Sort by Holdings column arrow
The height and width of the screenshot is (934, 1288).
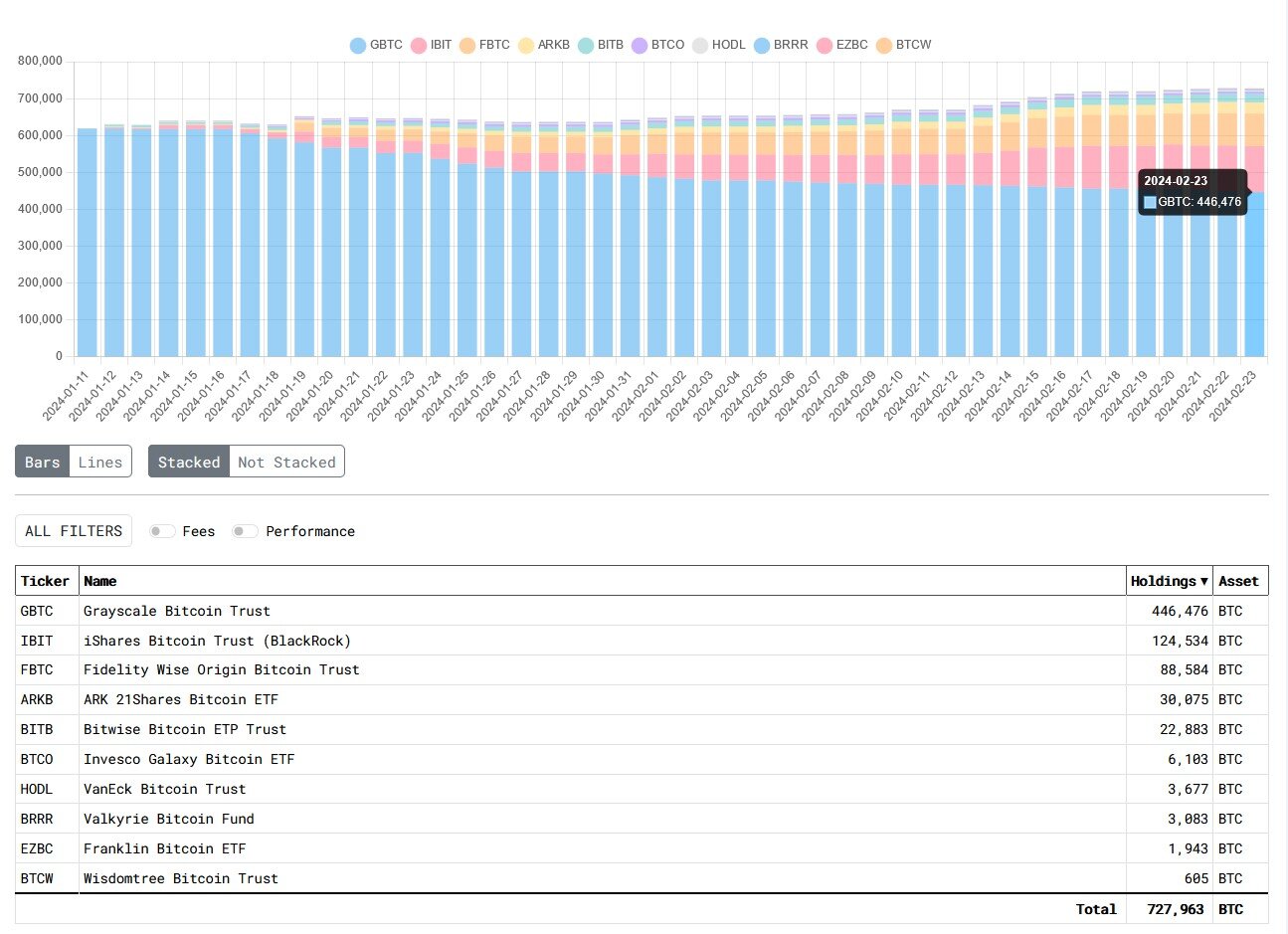1204,581
